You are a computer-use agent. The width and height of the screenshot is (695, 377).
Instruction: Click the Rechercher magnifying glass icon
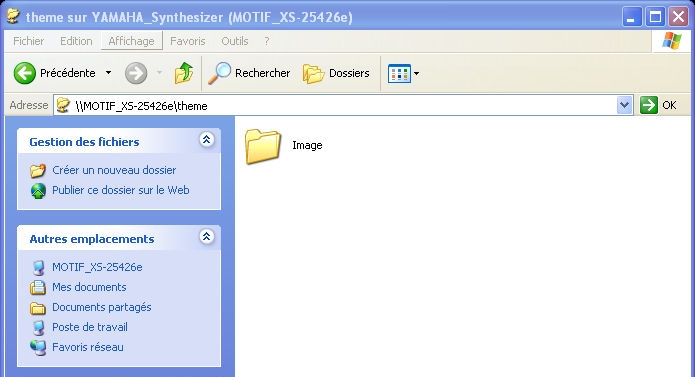219,73
